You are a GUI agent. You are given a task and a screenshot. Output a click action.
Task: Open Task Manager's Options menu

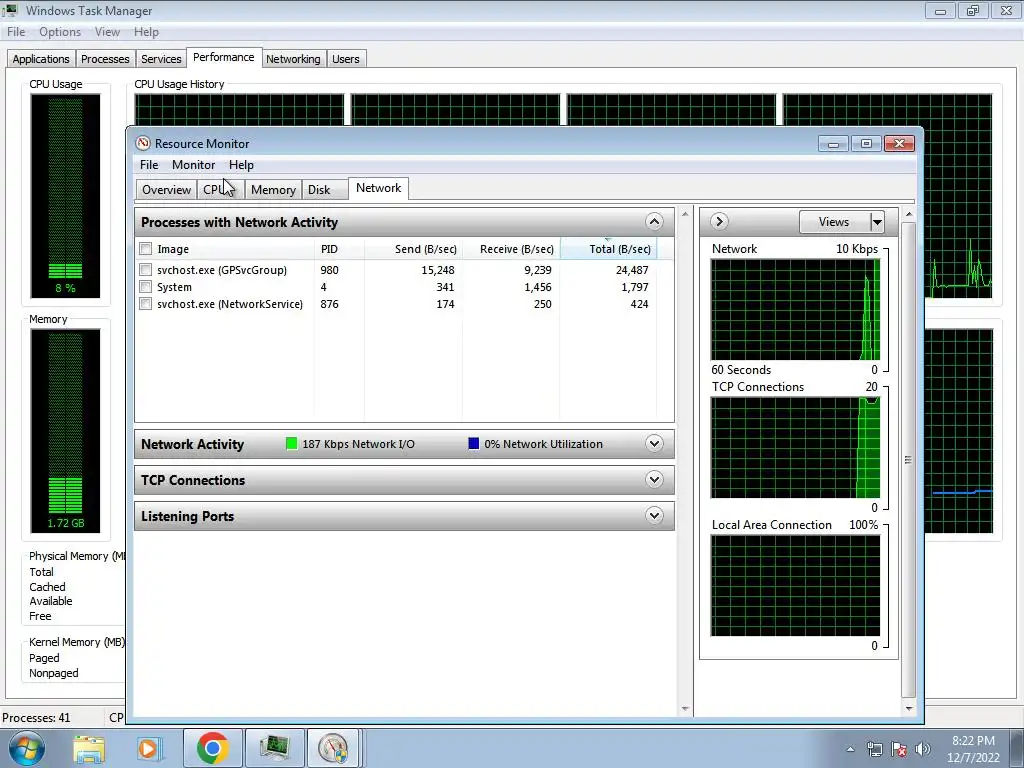pyautogui.click(x=60, y=32)
